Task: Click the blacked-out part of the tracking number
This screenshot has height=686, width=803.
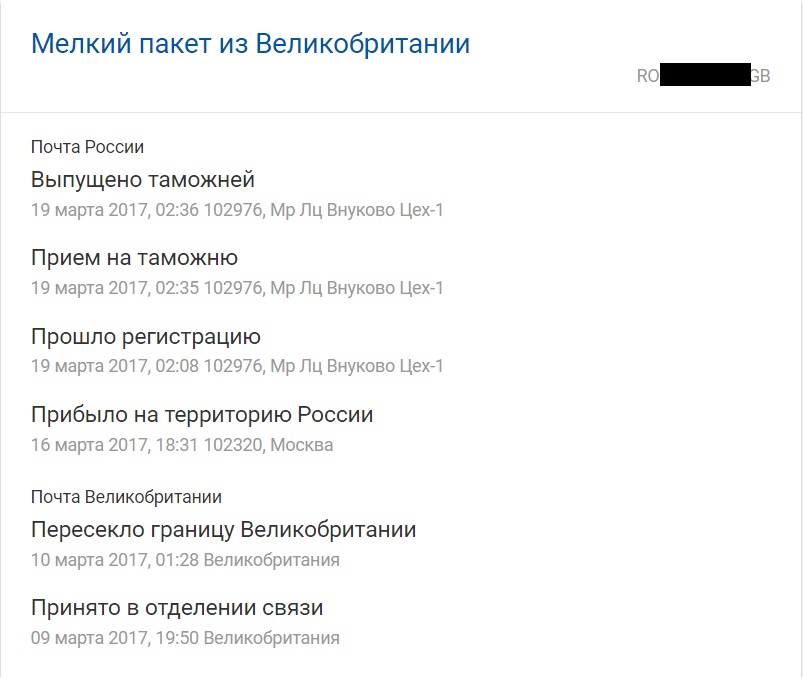Action: [x=705, y=76]
